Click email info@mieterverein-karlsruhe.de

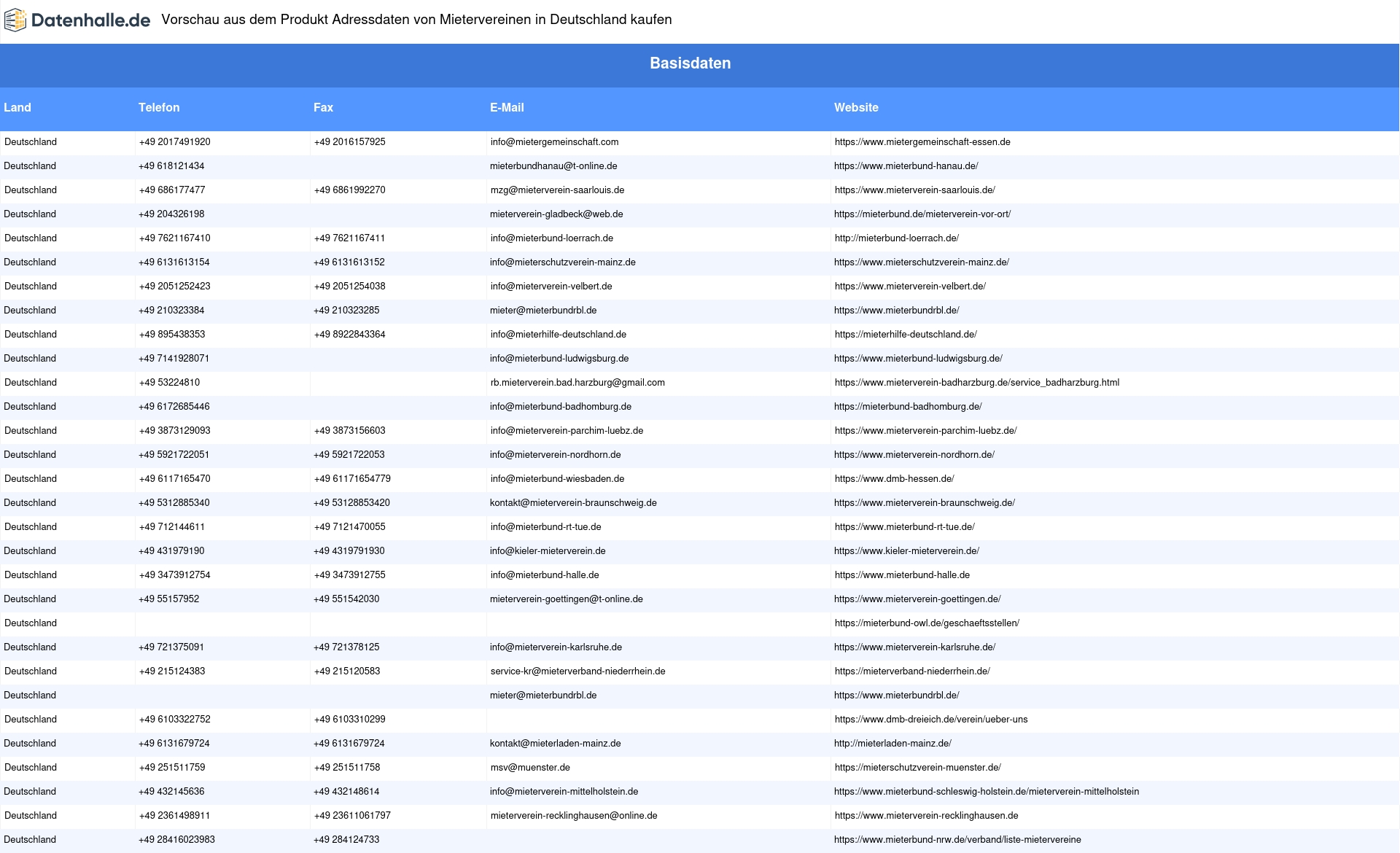pos(556,647)
